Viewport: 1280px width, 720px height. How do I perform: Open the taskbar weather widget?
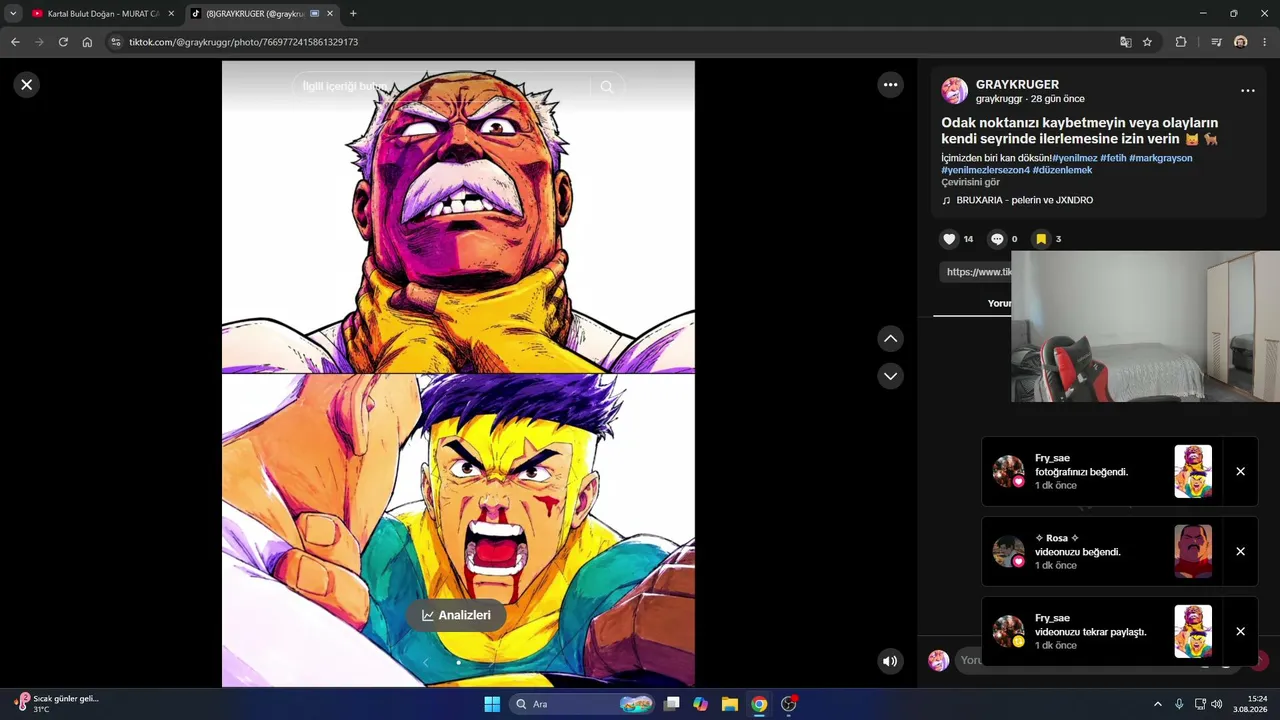tap(56, 704)
